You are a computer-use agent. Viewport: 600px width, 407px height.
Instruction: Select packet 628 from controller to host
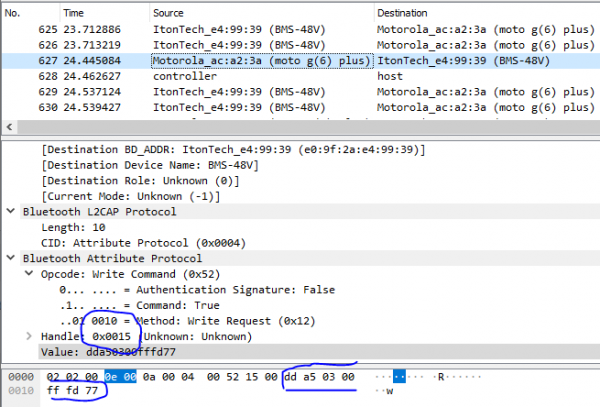coord(301,76)
